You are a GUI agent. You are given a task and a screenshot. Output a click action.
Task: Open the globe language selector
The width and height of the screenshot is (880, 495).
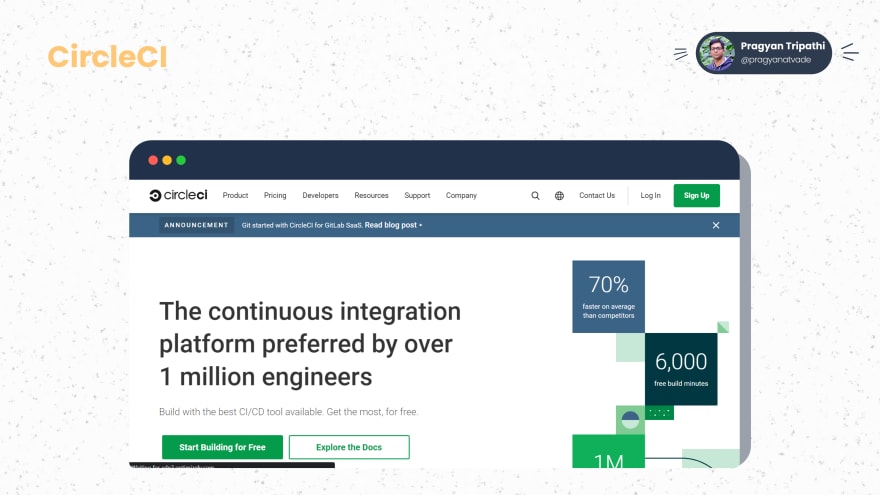coord(560,195)
